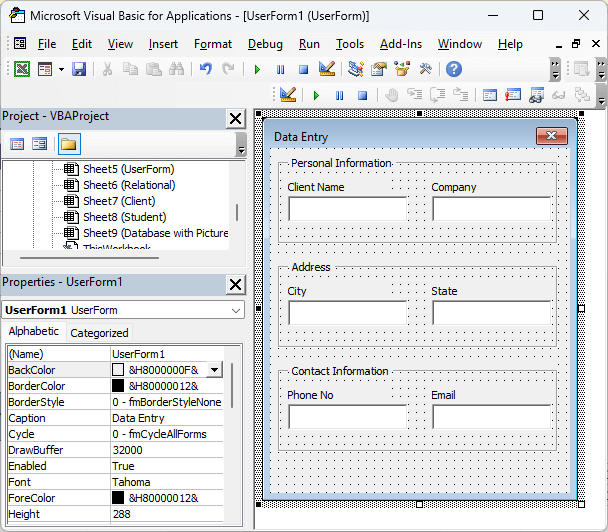Click the View Microsoft Excel icon
The height and width of the screenshot is (532, 608).
click(x=21, y=69)
